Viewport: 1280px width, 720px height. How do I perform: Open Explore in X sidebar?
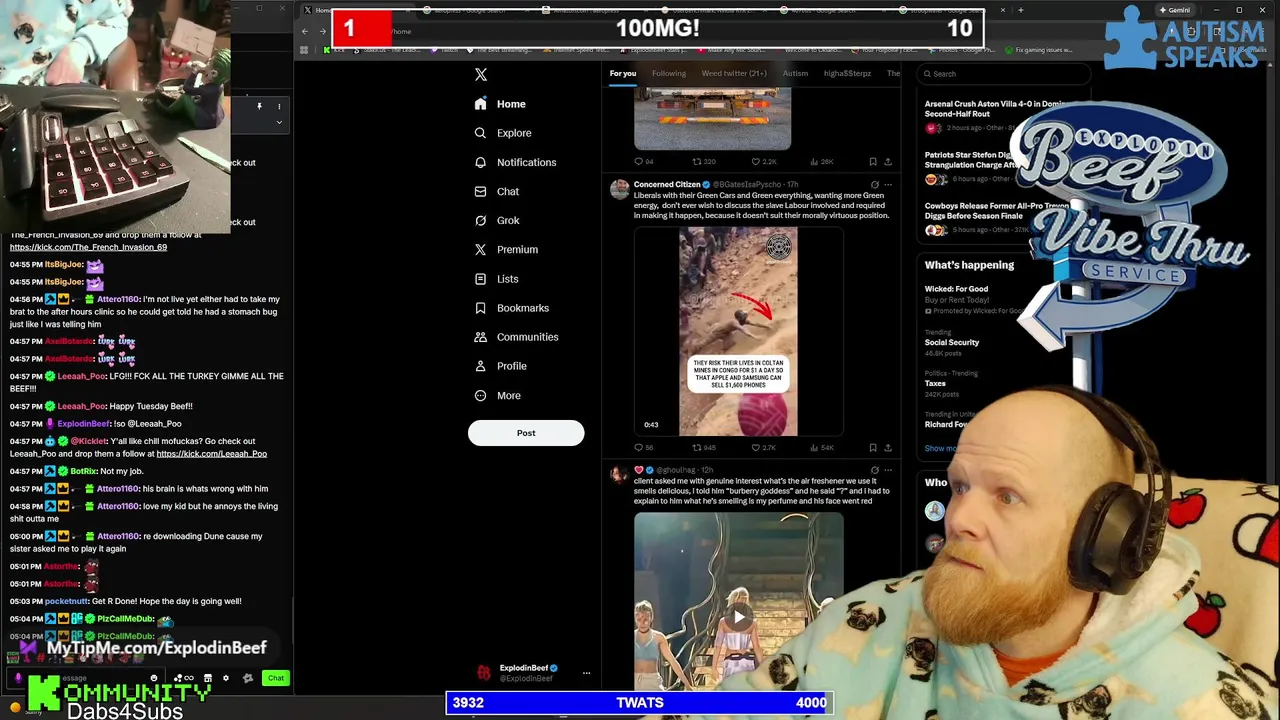pos(502,133)
